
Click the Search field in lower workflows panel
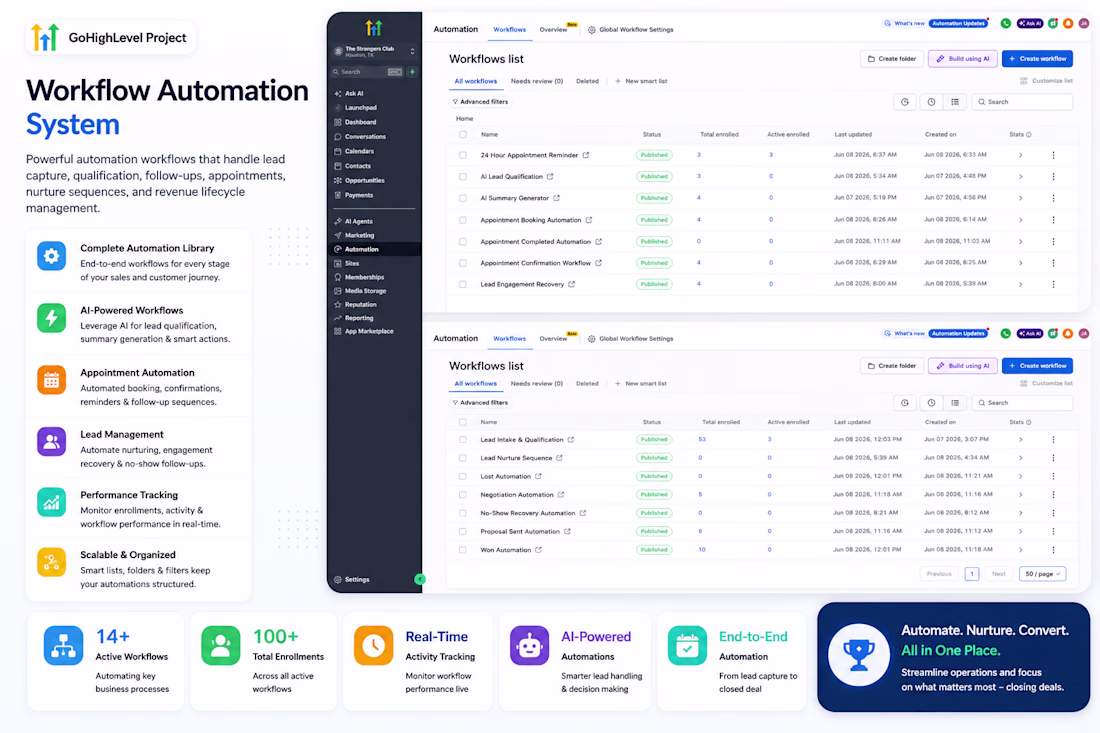coord(1022,403)
